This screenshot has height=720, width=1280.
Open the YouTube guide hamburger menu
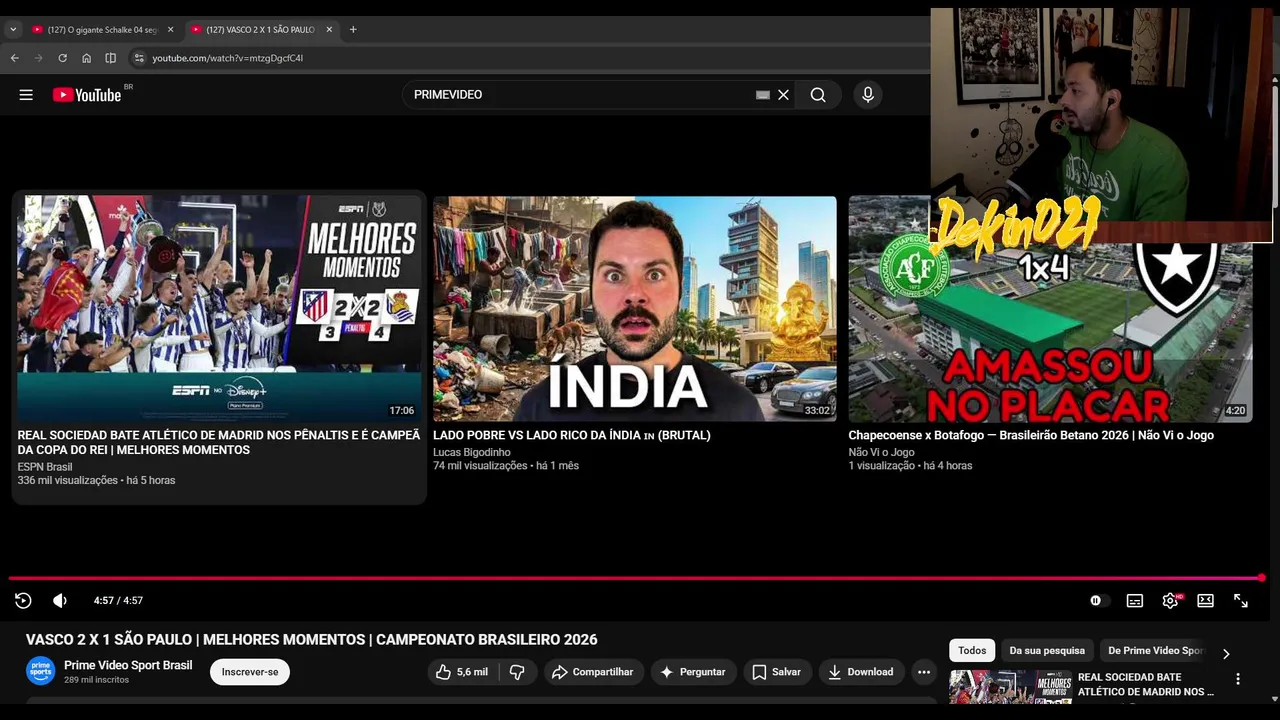[26, 95]
